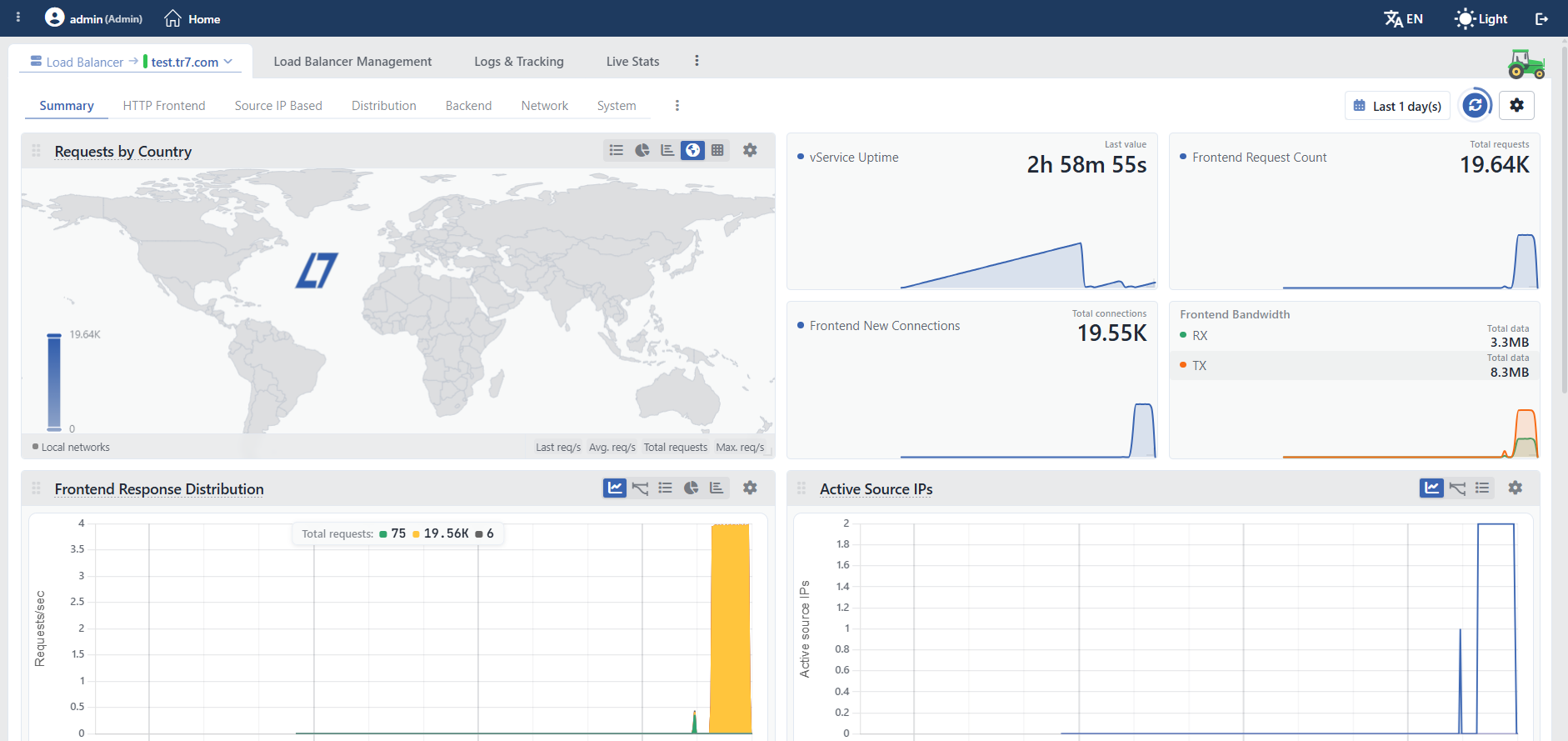Open the Load Balancer Management menu
The image size is (1568, 741).
(352, 62)
